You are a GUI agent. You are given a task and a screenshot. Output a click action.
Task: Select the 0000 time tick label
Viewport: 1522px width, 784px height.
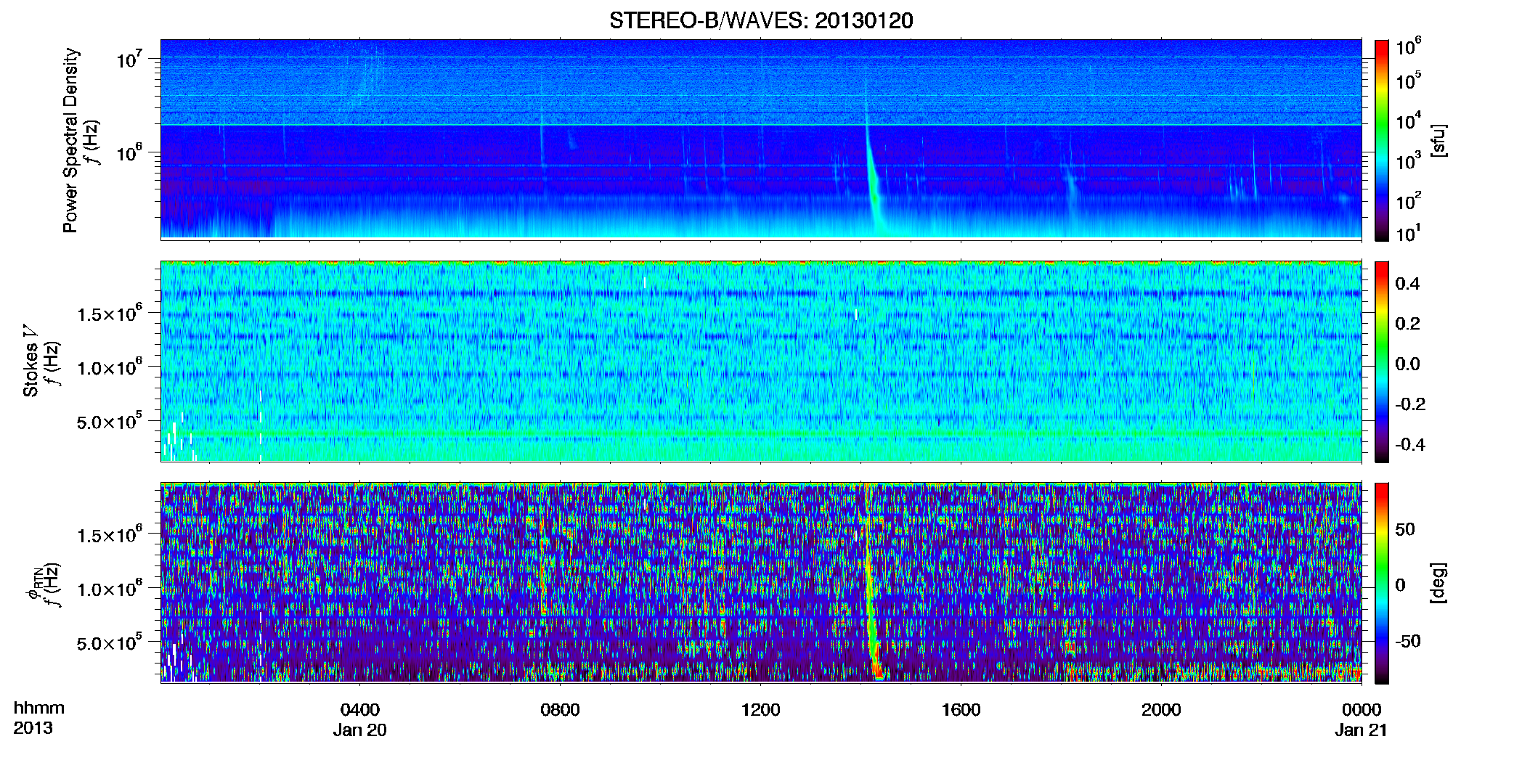1362,709
